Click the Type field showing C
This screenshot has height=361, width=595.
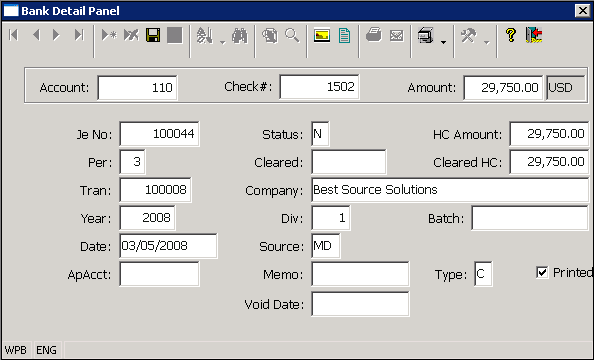pos(483,274)
